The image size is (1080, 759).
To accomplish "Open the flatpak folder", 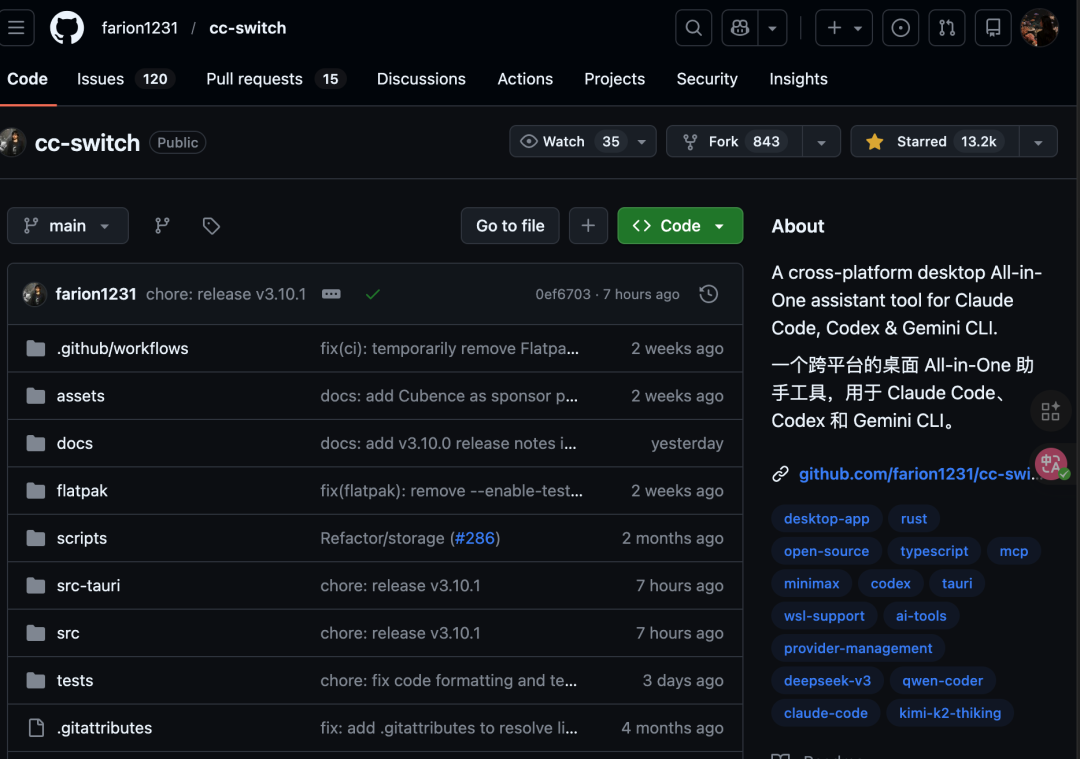I will (82, 491).
